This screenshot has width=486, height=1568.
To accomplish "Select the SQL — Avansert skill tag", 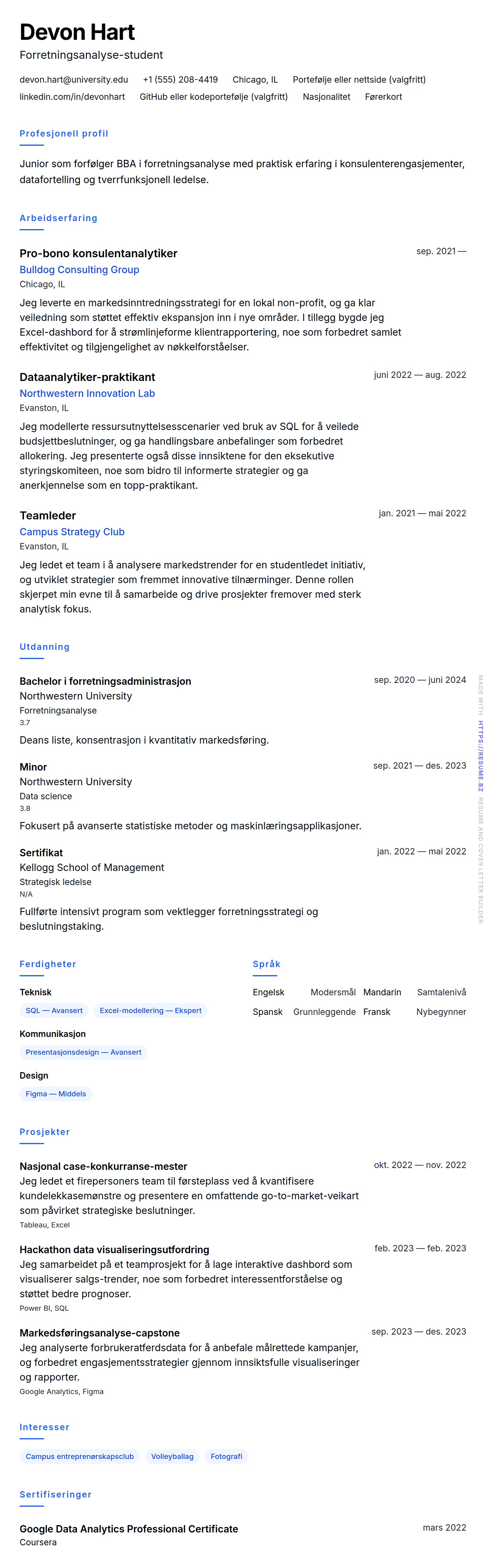I will point(54,1010).
